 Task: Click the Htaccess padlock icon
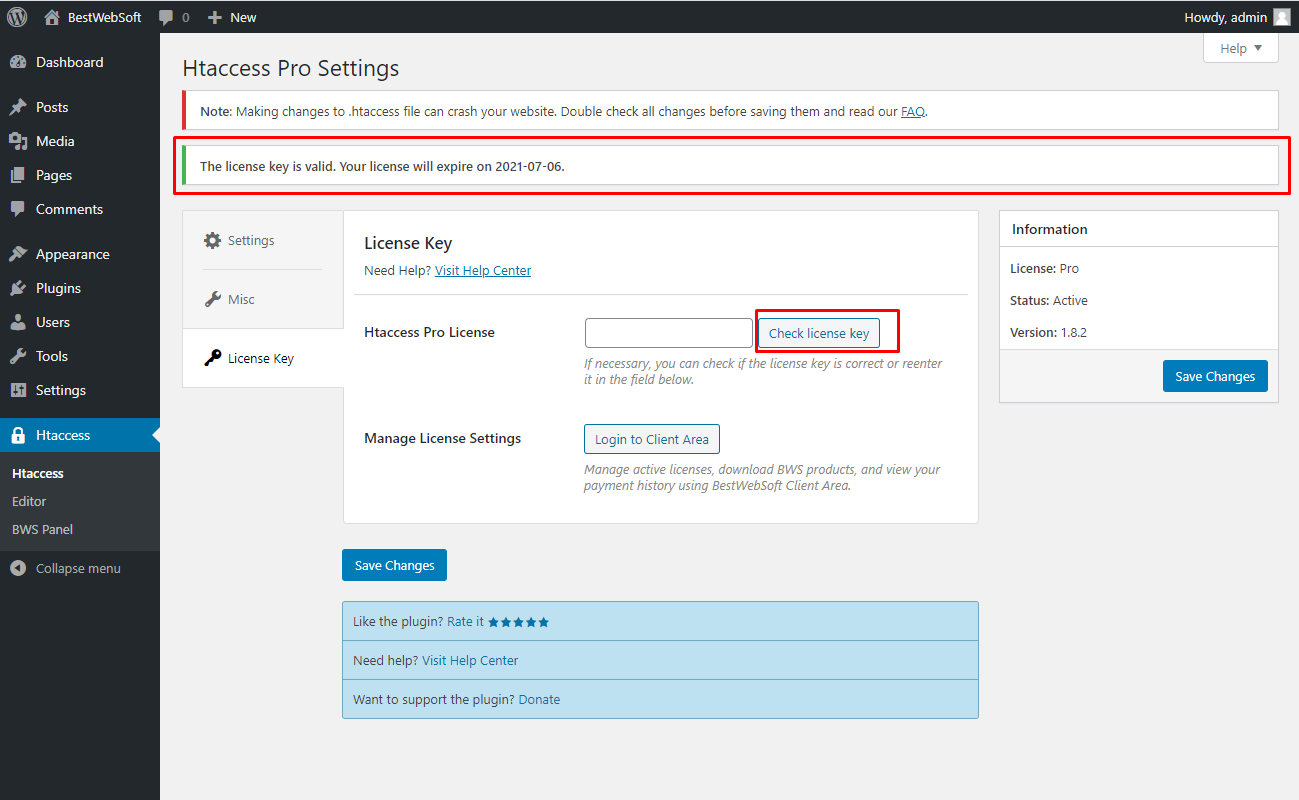18,435
